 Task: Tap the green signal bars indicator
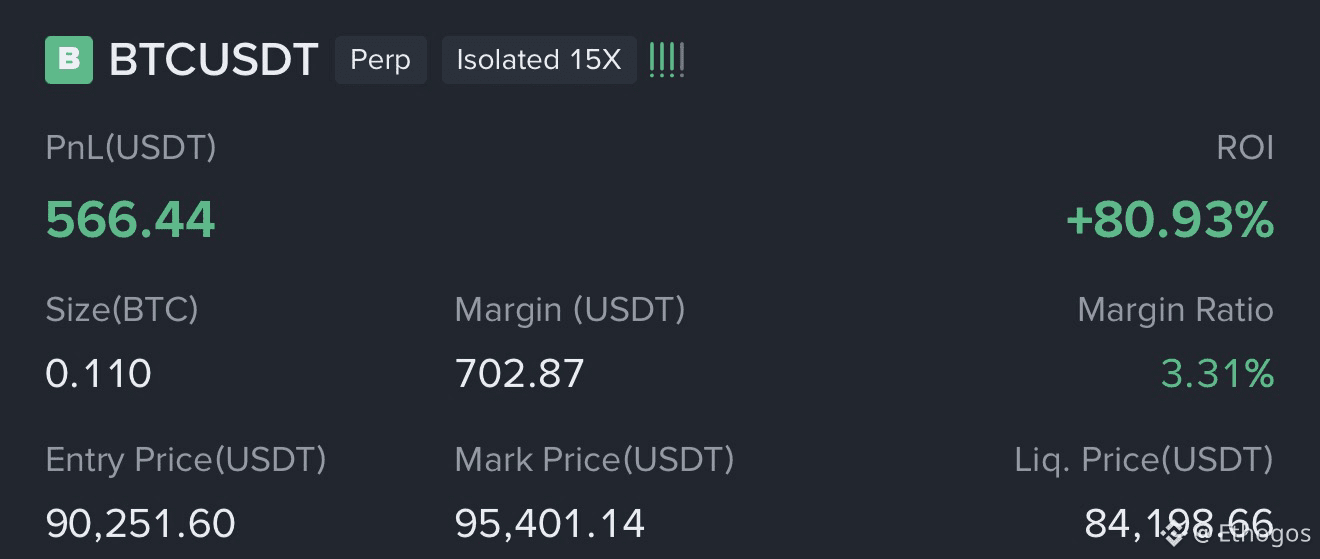(x=667, y=60)
